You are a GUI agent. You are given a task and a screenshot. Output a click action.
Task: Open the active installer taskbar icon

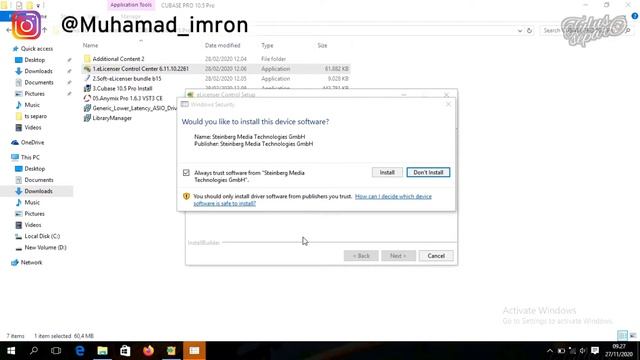tap(194, 351)
